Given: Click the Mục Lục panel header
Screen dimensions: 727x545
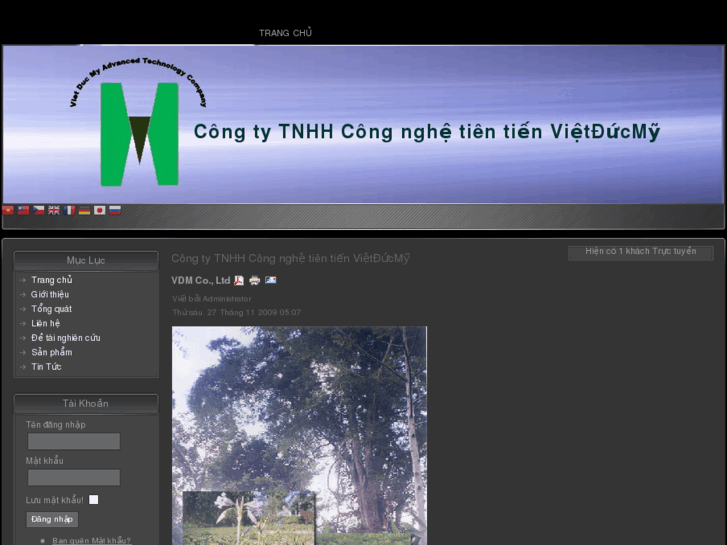Looking at the screenshot, I should 86,260.
